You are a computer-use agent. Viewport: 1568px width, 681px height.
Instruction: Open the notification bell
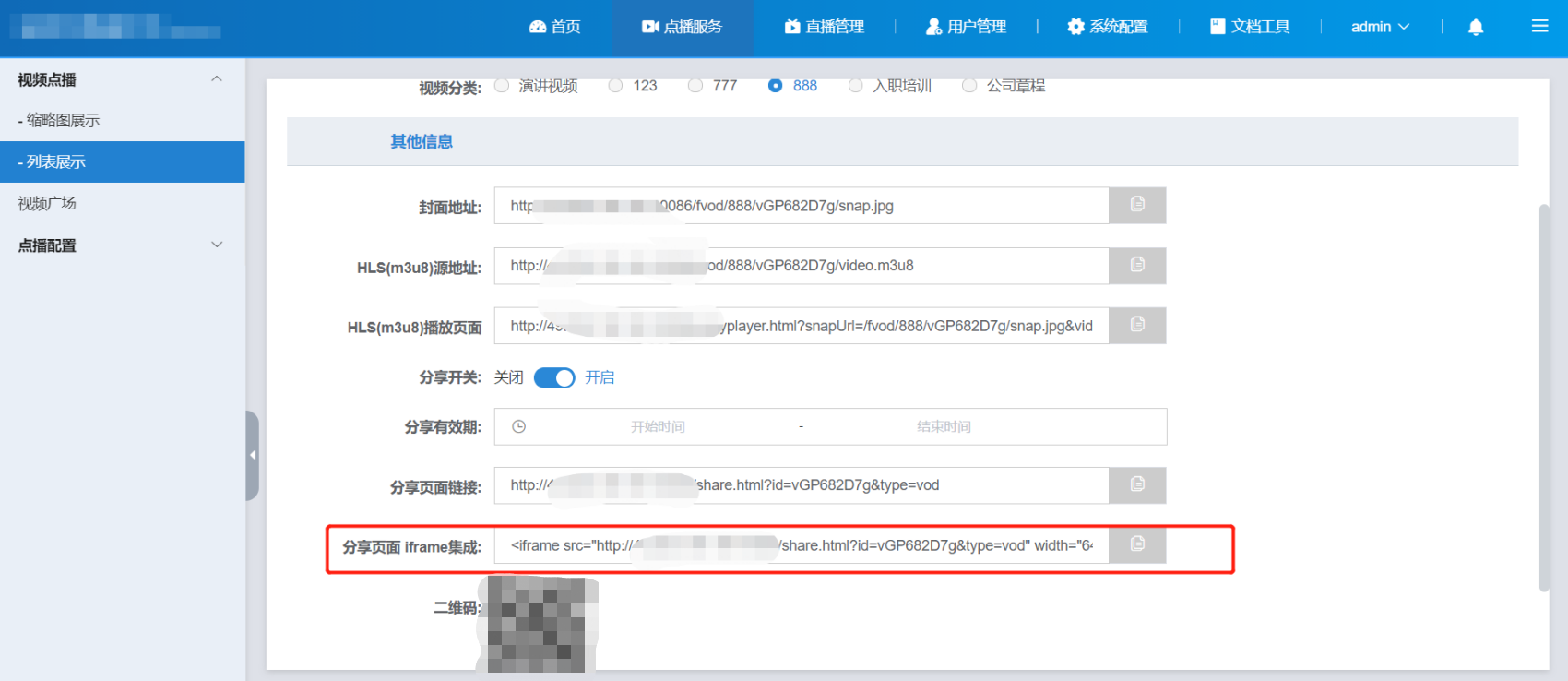1476,27
